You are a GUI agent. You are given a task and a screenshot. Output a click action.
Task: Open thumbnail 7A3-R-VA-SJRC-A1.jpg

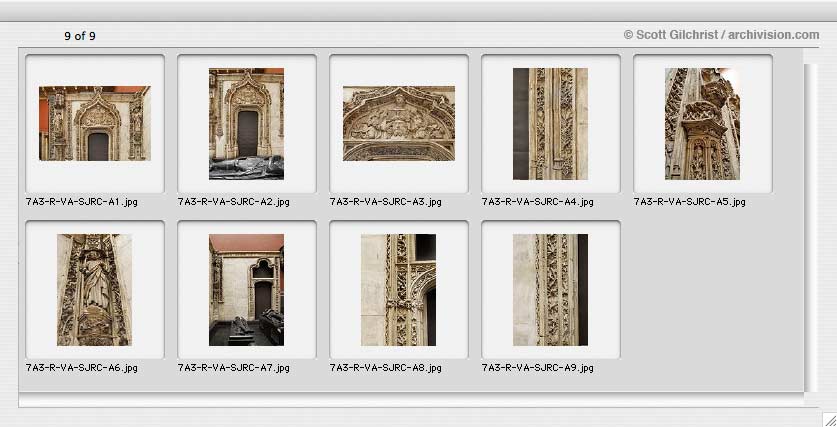click(x=95, y=123)
